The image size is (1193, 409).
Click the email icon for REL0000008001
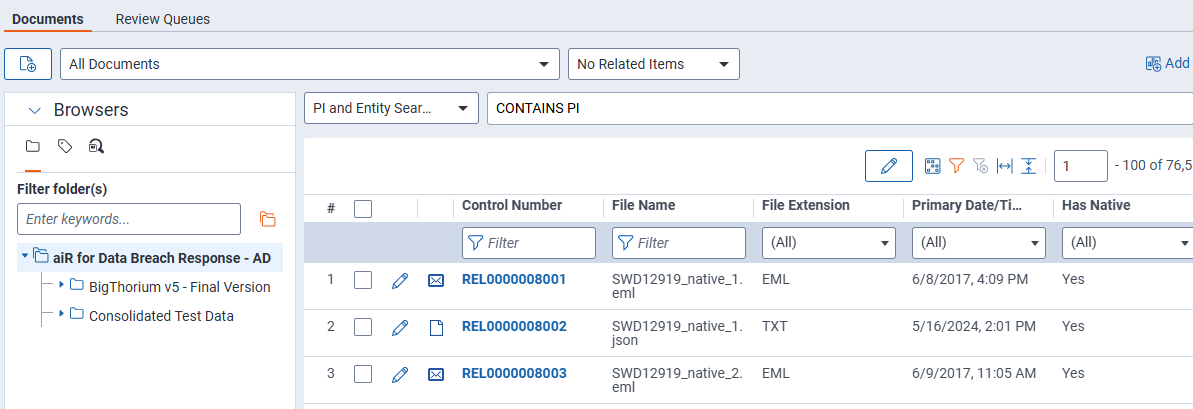(x=436, y=281)
